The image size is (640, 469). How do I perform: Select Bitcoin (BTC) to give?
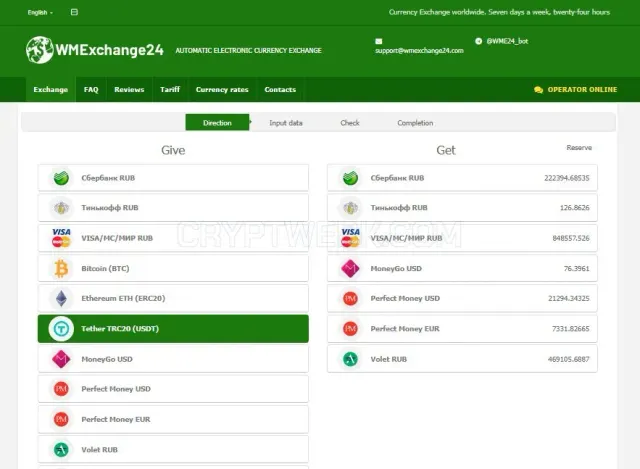173,268
